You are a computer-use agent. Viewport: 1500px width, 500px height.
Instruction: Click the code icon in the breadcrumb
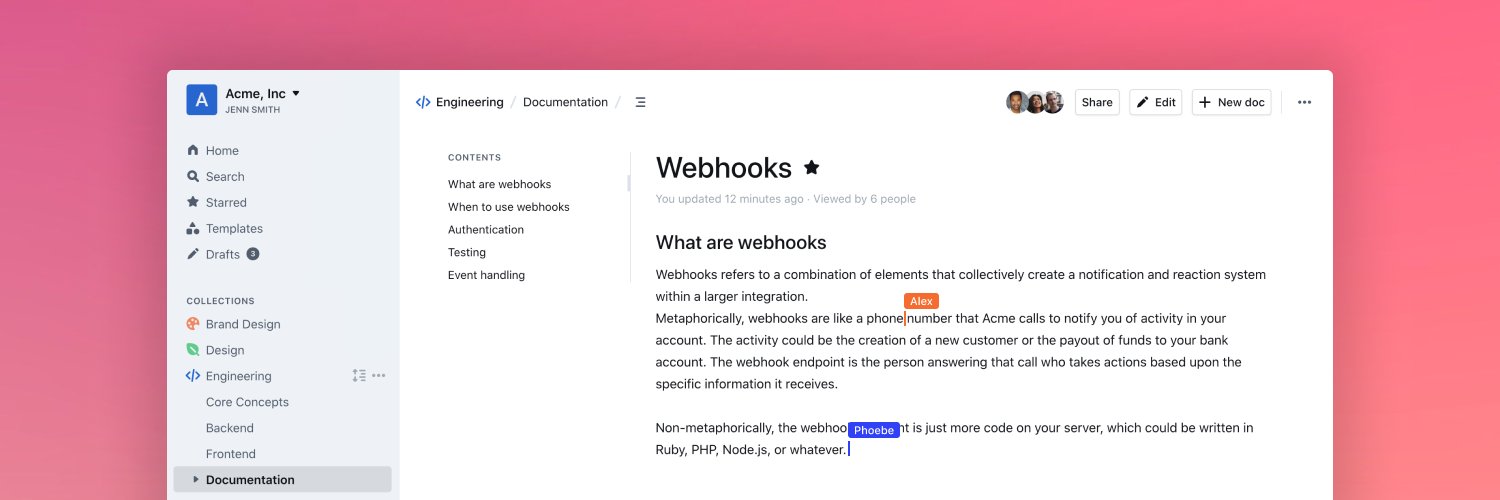pos(423,102)
